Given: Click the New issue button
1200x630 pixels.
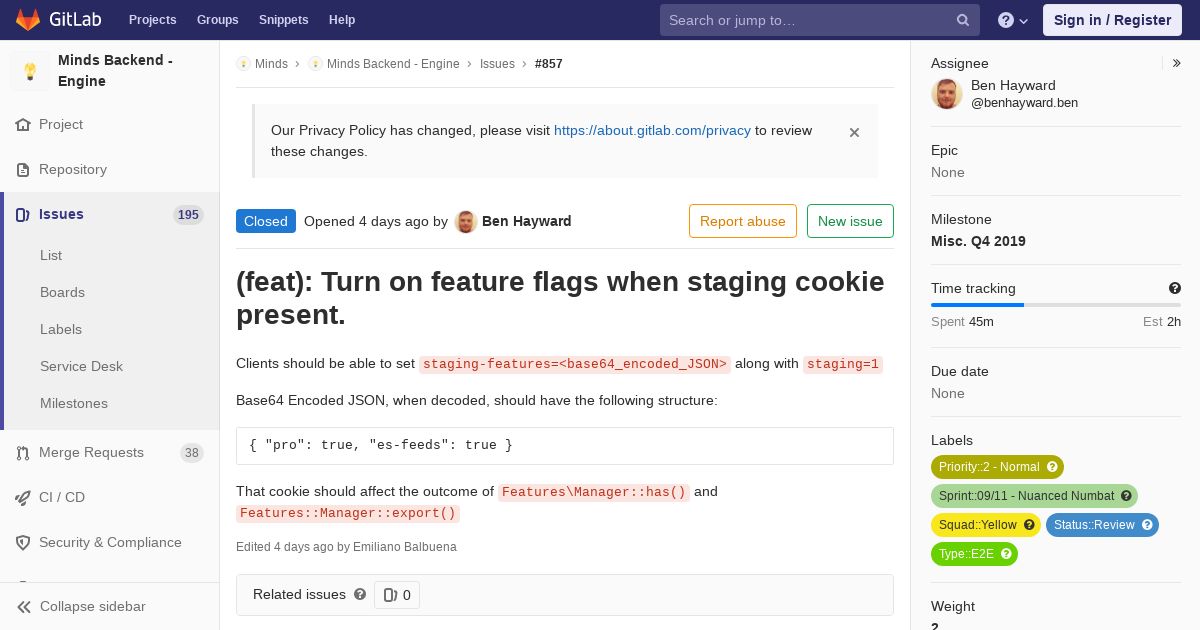Looking at the screenshot, I should point(850,221).
